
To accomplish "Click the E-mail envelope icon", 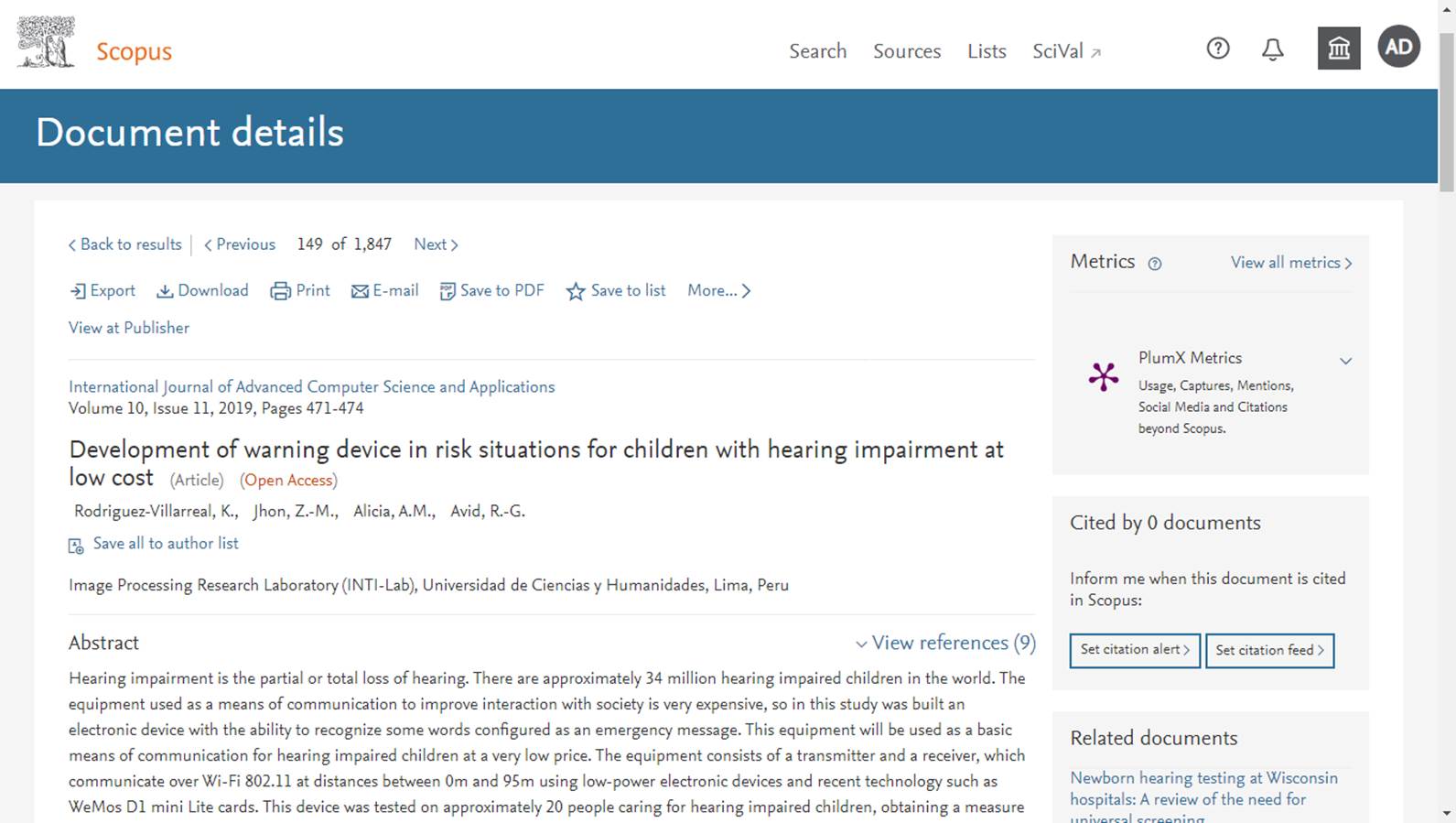I will click(360, 291).
